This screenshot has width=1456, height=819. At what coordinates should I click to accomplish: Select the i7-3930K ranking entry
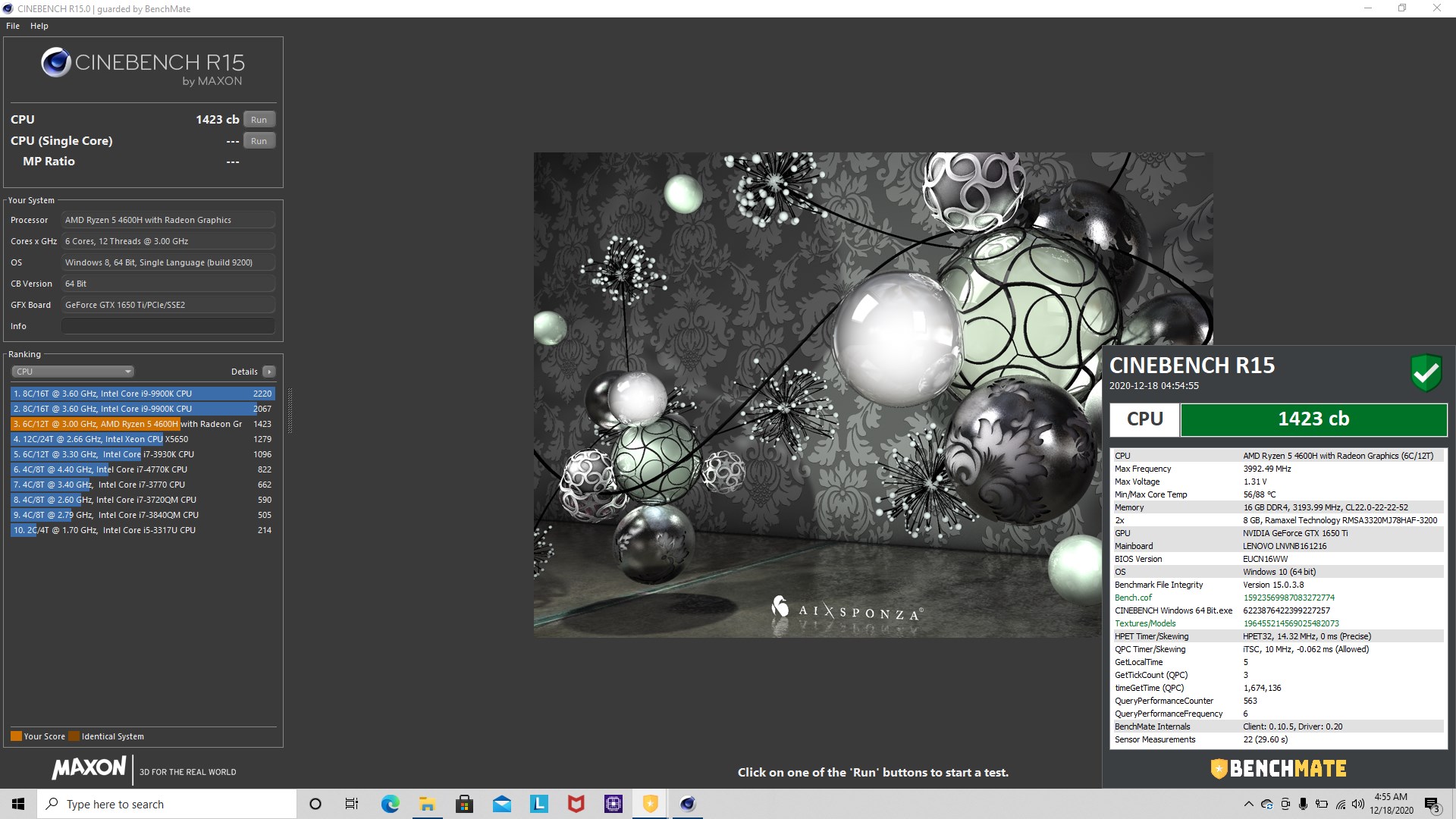[x=143, y=454]
